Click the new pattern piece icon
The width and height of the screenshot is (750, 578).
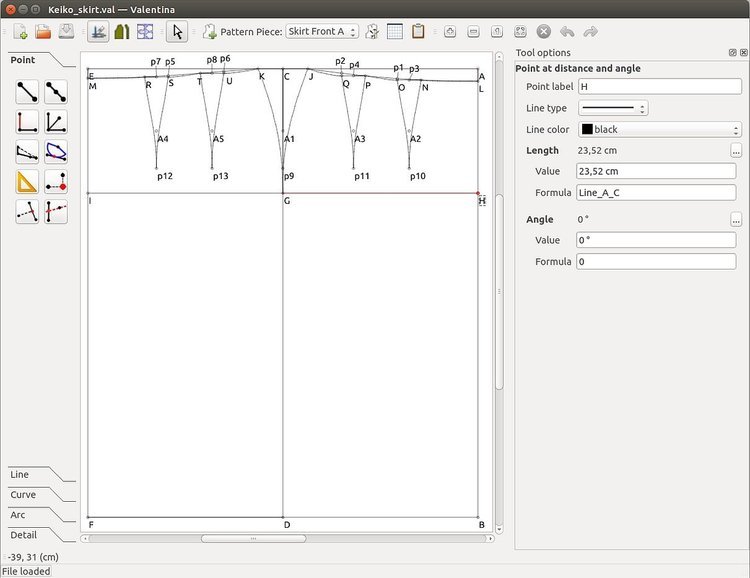tap(210, 32)
